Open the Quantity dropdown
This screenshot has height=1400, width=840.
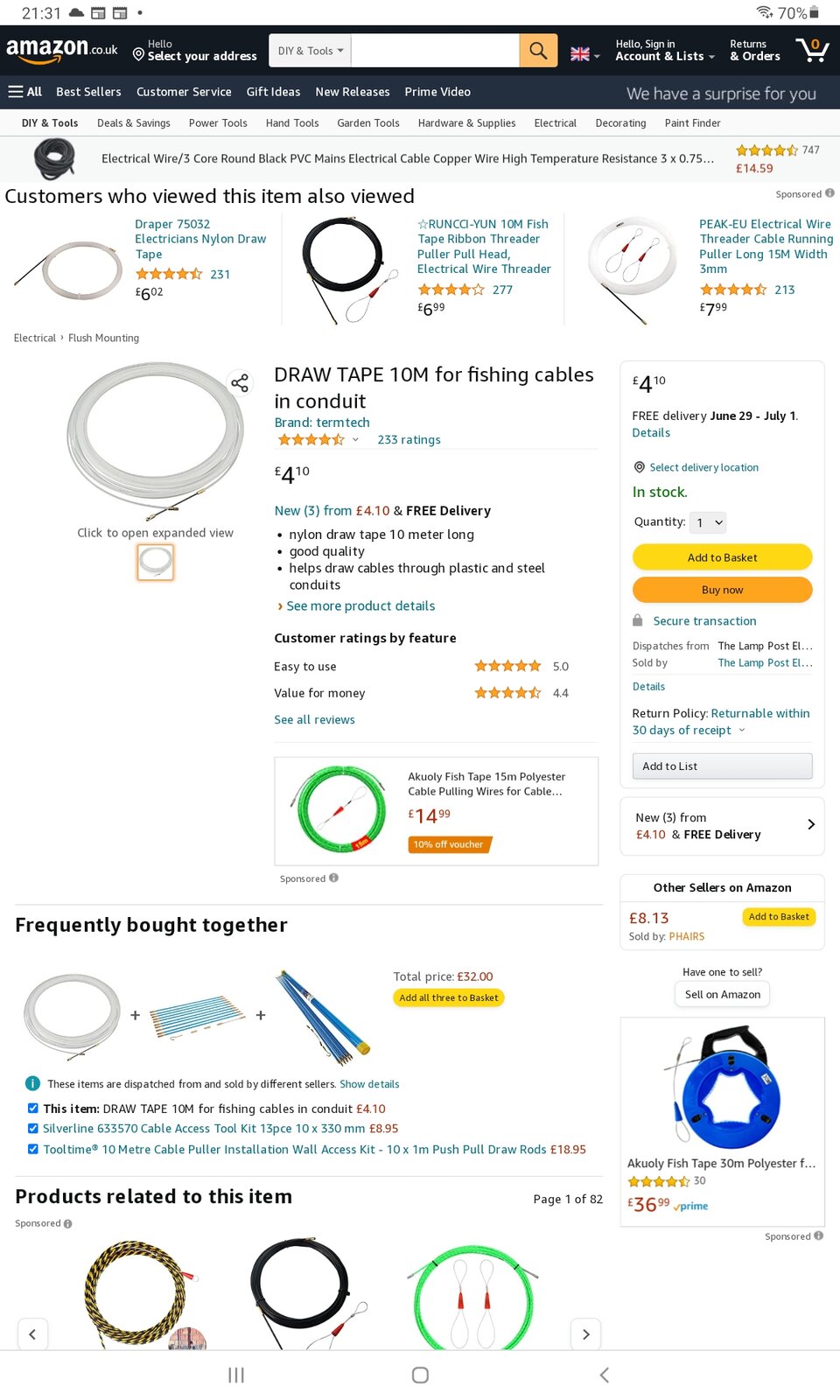pyautogui.click(x=708, y=522)
